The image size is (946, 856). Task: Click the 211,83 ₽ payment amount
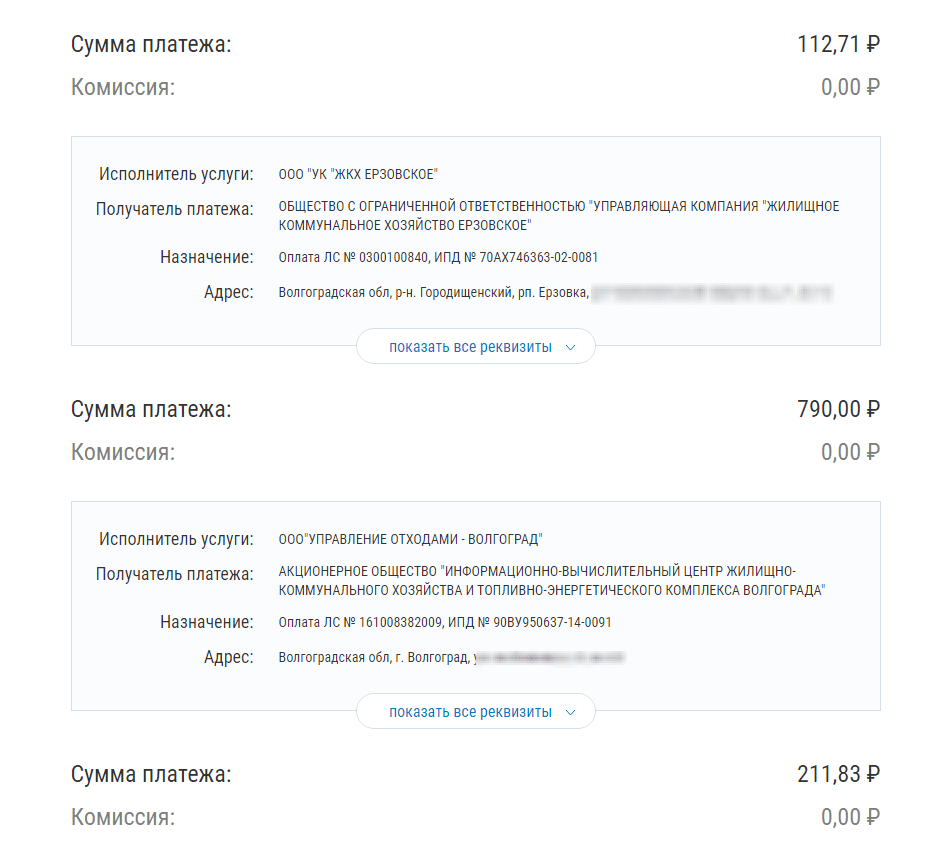(838, 775)
